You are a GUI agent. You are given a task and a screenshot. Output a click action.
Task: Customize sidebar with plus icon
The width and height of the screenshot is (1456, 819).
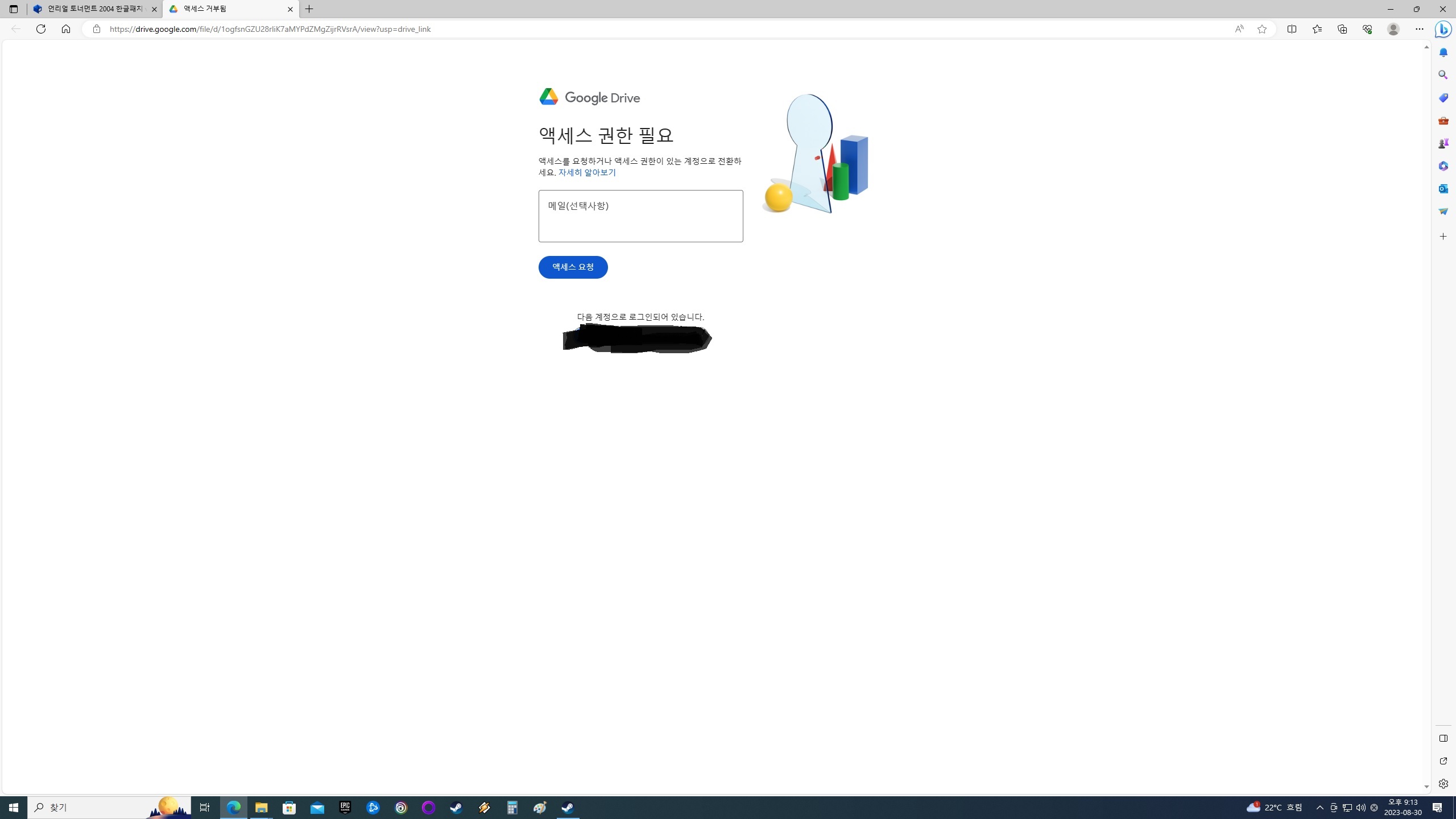(x=1443, y=237)
